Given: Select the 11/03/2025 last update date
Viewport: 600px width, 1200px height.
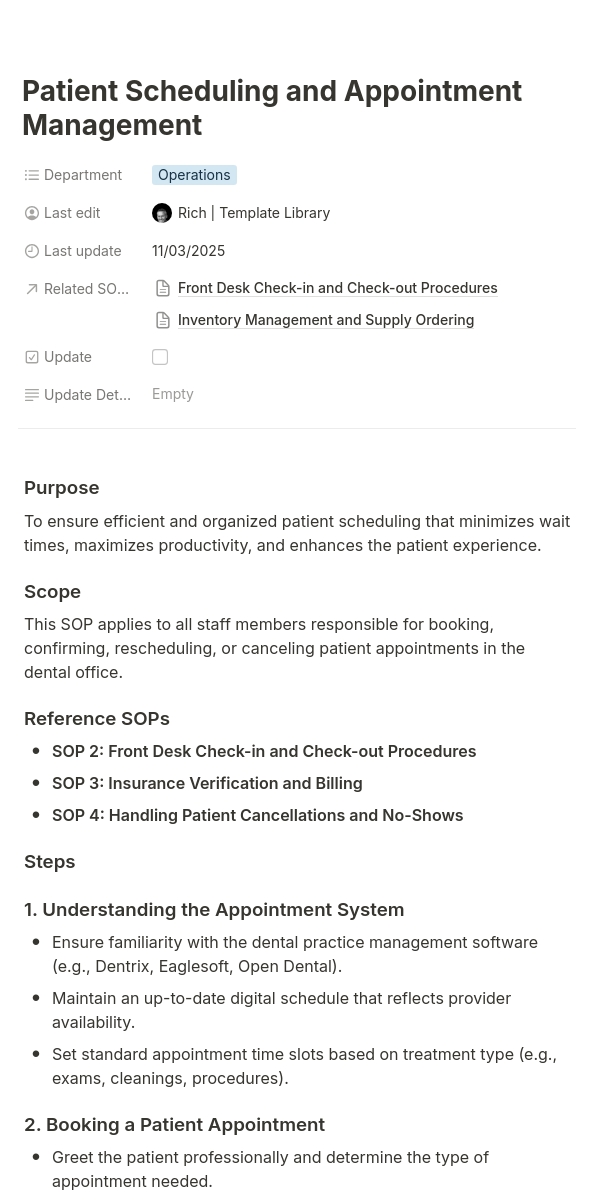Looking at the screenshot, I should tap(189, 251).
